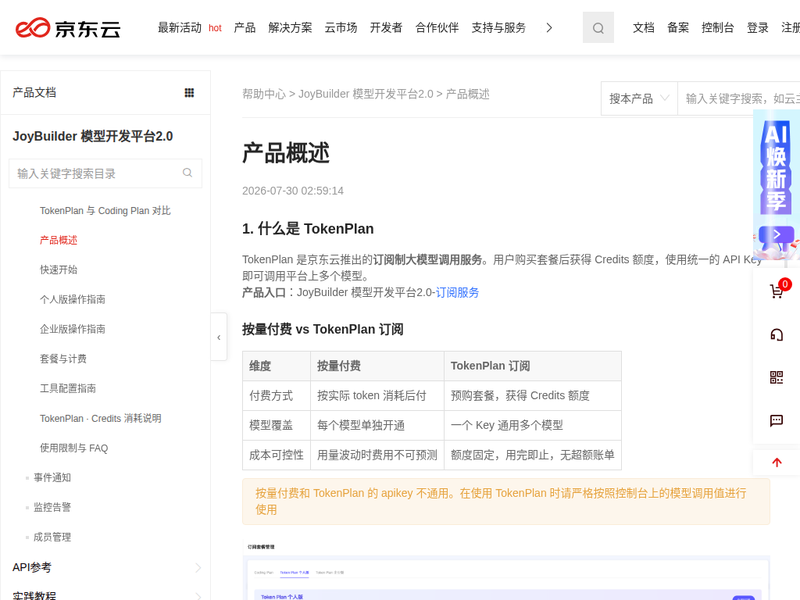
Task: Click the 订阅服务 hyperlink
Action: pyautogui.click(x=457, y=292)
